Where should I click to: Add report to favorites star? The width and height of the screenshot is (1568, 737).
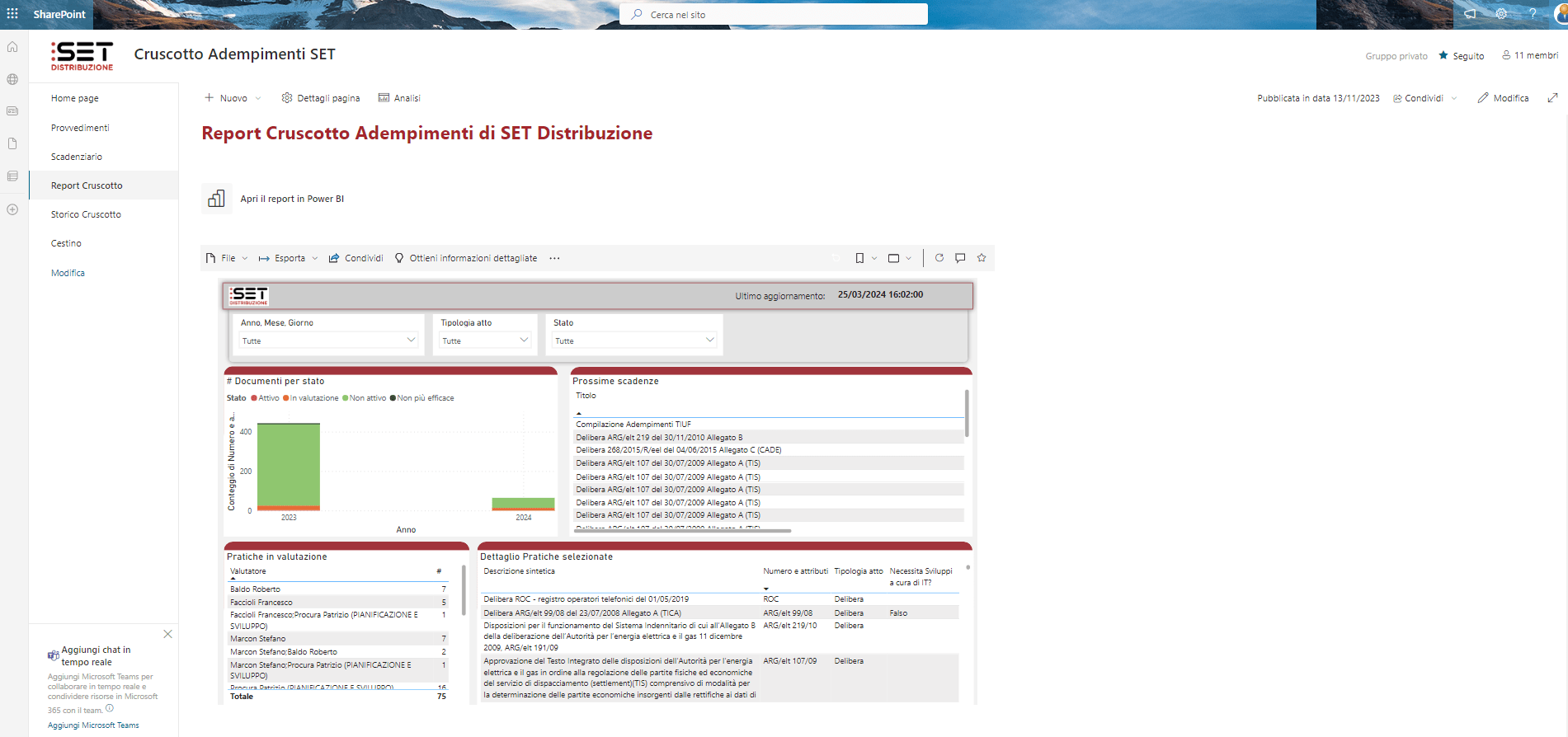(x=982, y=258)
